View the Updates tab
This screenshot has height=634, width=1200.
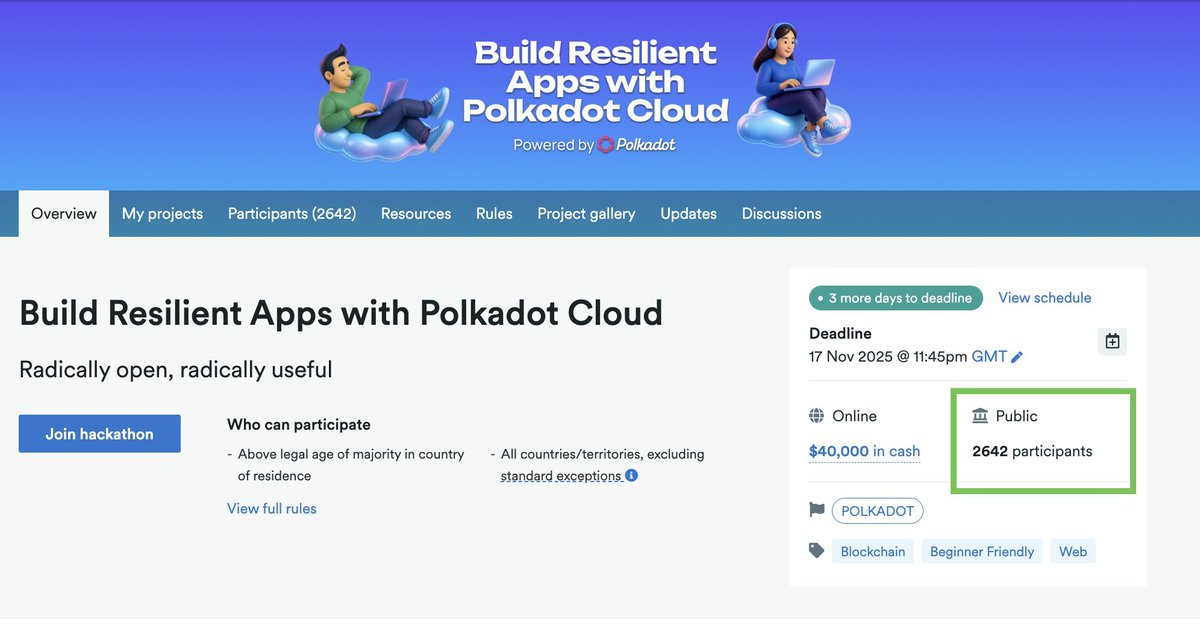[x=689, y=213]
